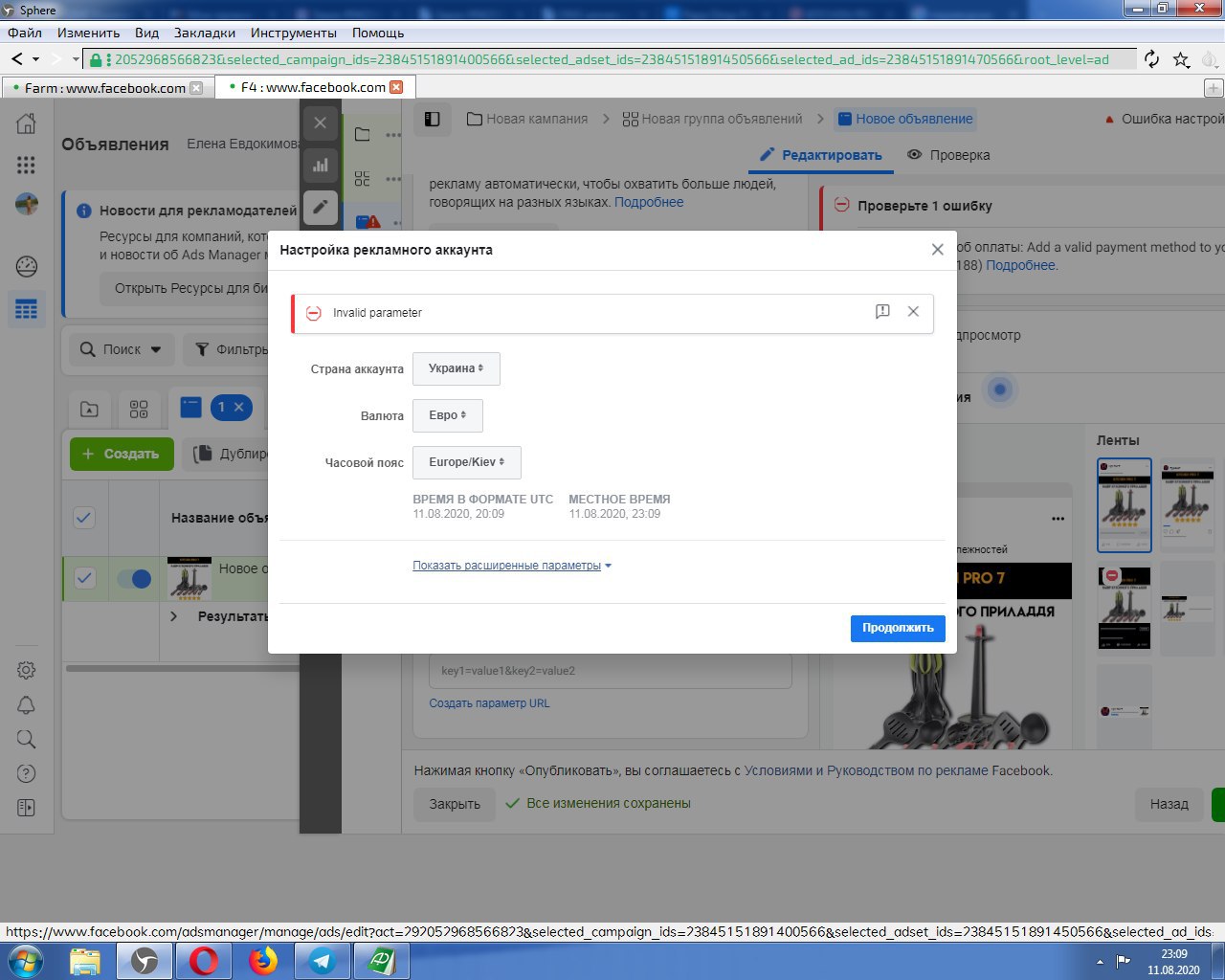Open the three-dot menu above ad preview
Viewport: 1225px width, 980px height.
click(1058, 519)
